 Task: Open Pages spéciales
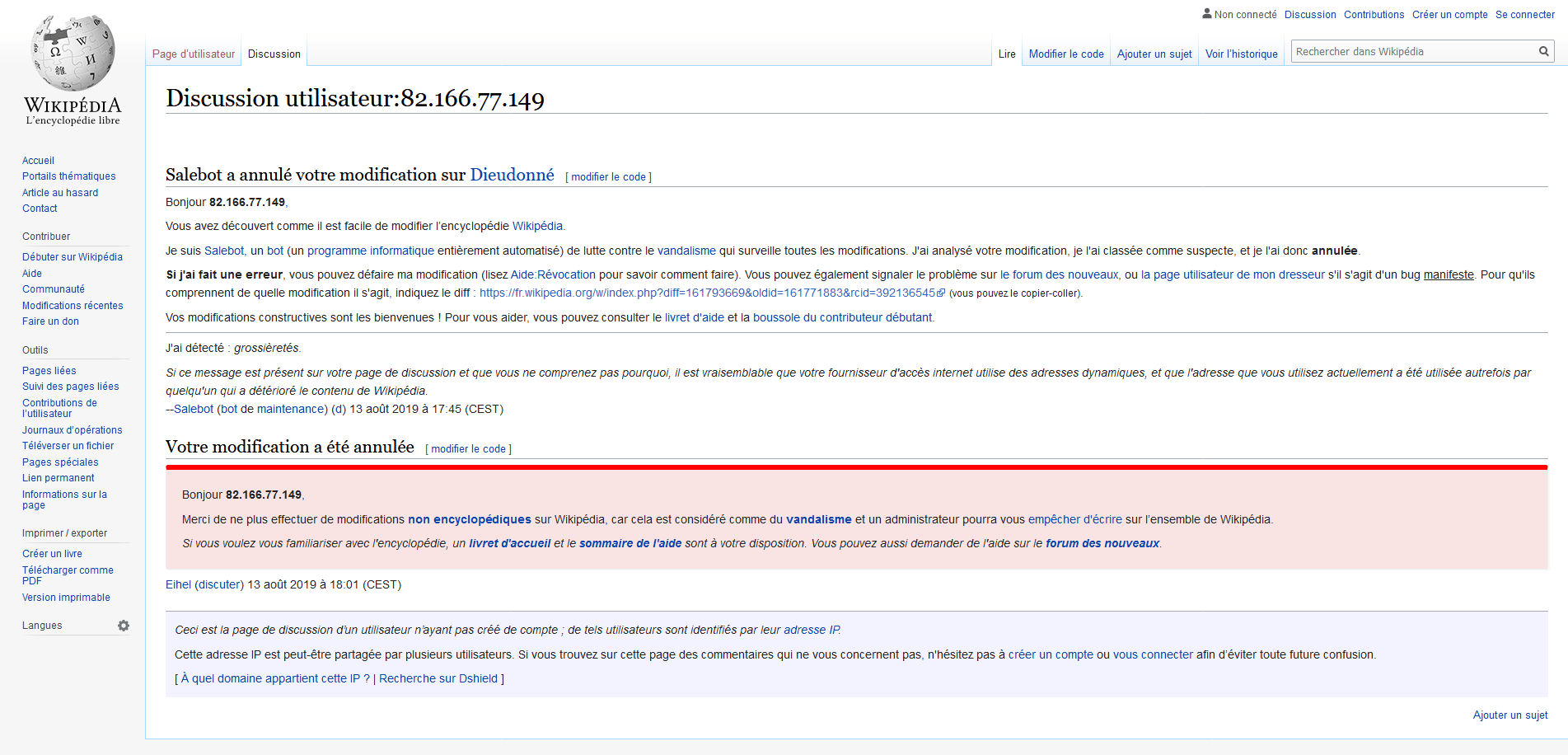pos(60,462)
